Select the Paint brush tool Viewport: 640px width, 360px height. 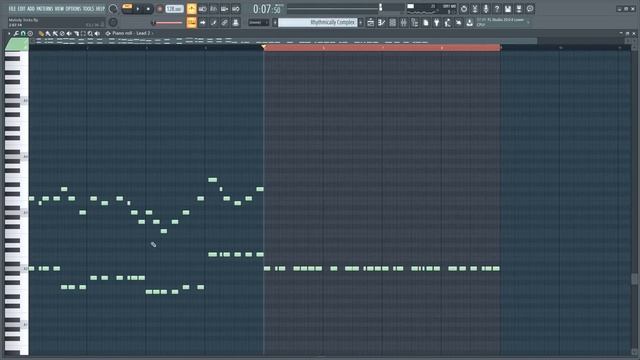pos(48,33)
